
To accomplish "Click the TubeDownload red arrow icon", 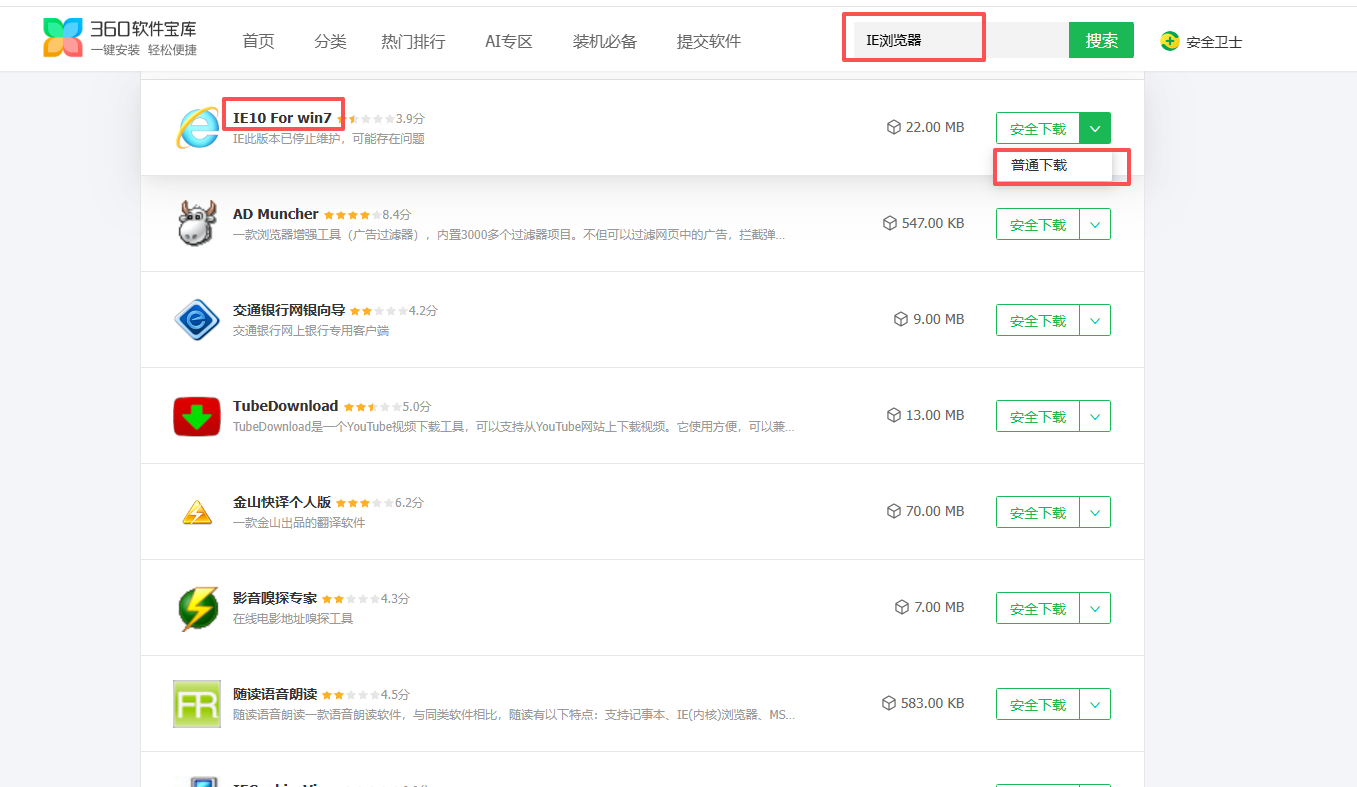I will click(197, 416).
